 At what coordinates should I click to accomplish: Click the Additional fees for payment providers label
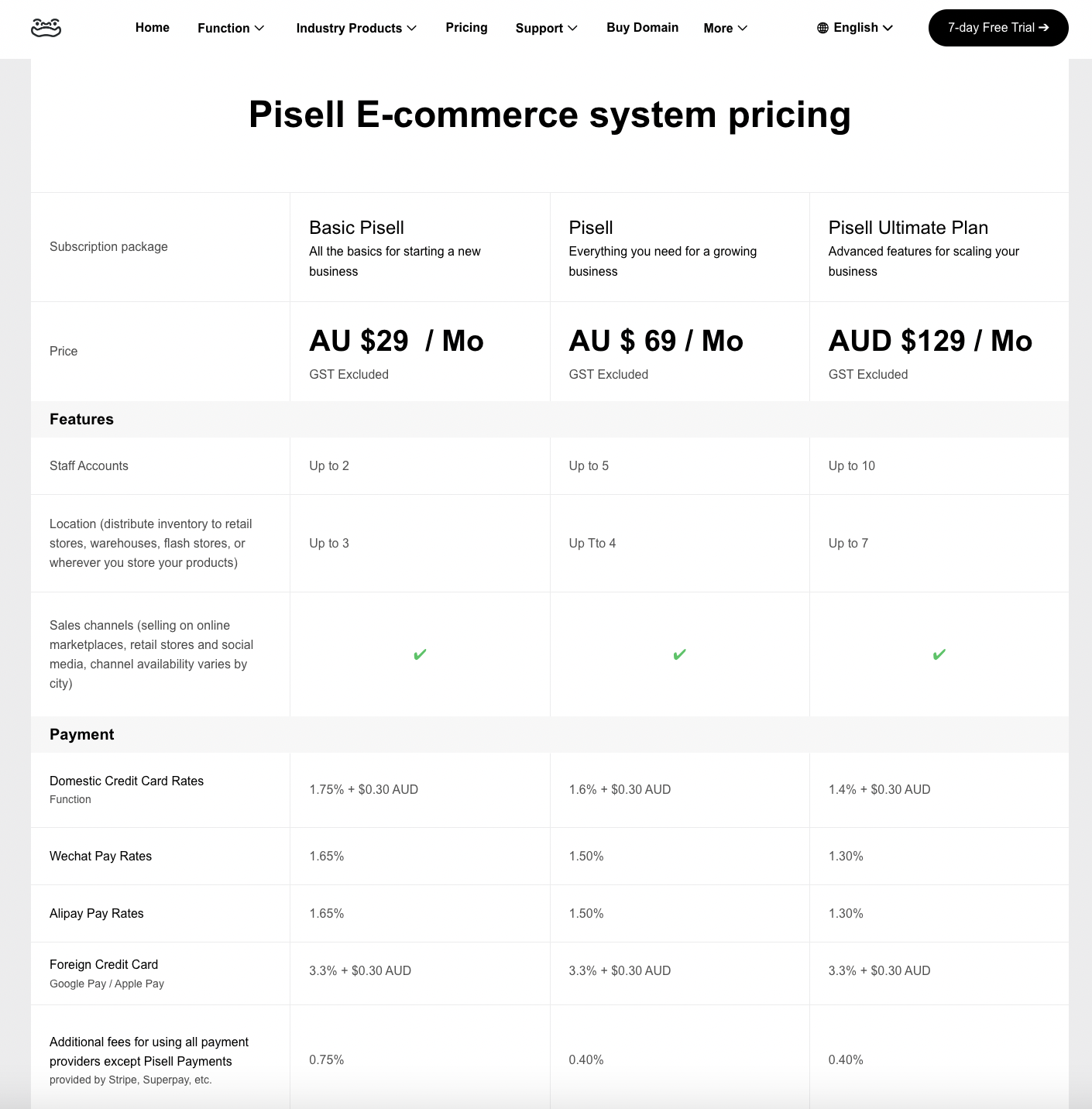click(x=149, y=1052)
